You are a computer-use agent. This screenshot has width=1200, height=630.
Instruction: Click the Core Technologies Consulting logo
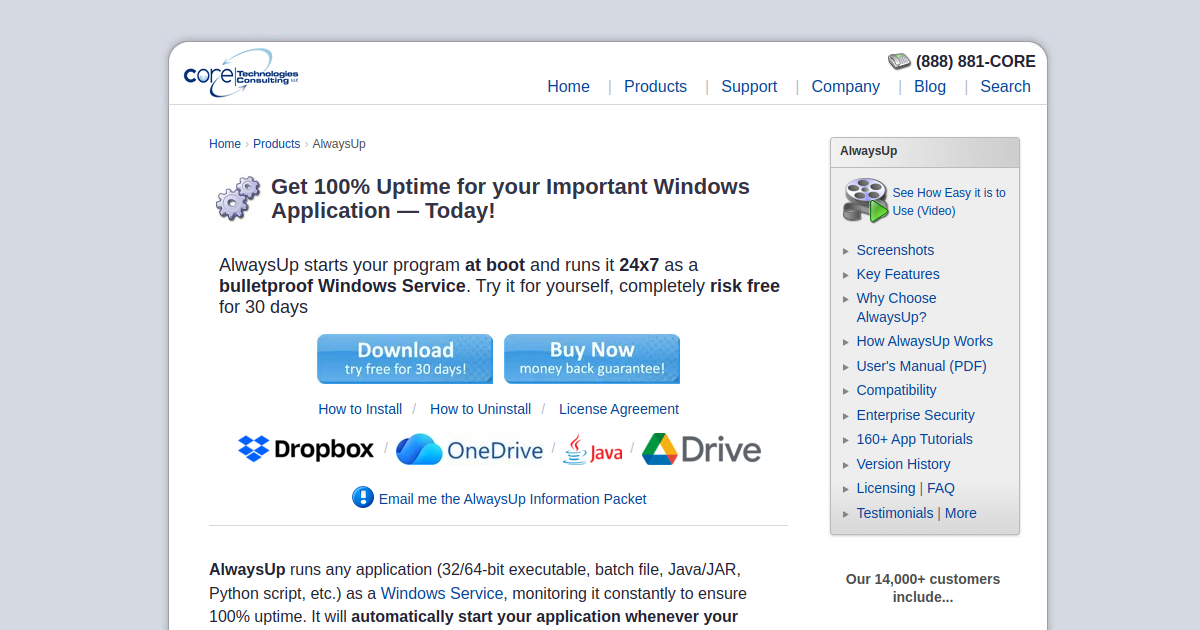tap(241, 73)
